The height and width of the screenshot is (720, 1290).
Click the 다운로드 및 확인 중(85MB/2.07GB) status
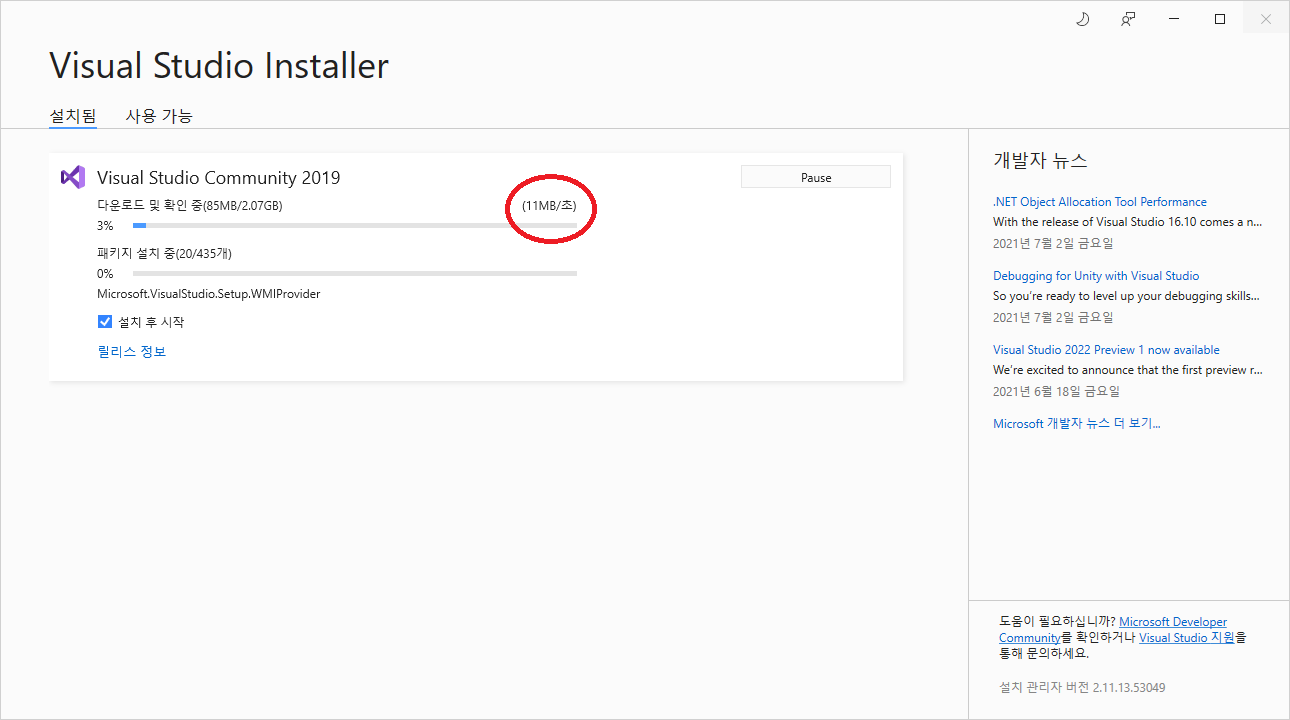[190, 206]
